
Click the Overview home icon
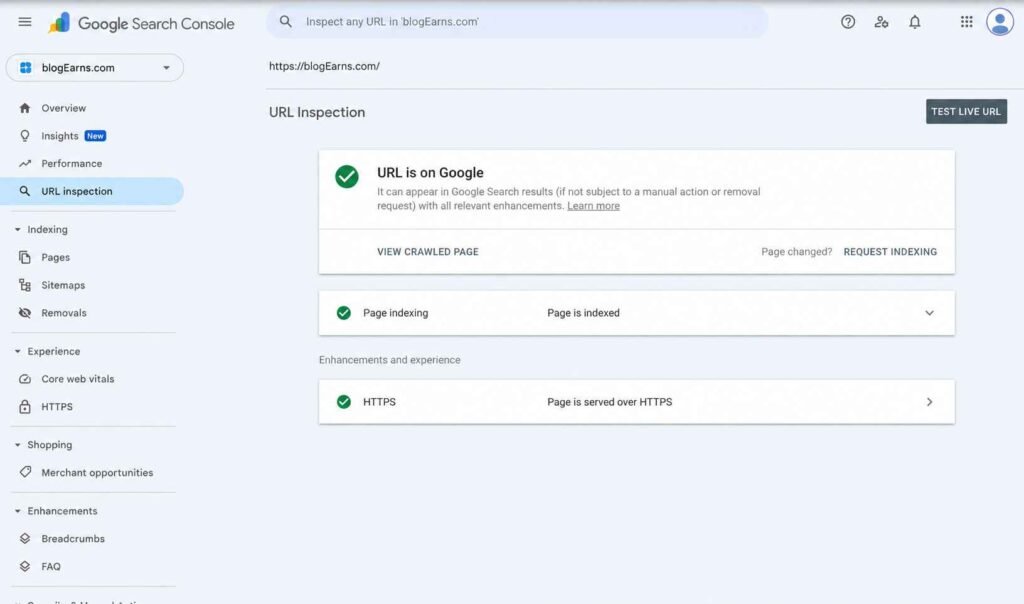coord(25,108)
